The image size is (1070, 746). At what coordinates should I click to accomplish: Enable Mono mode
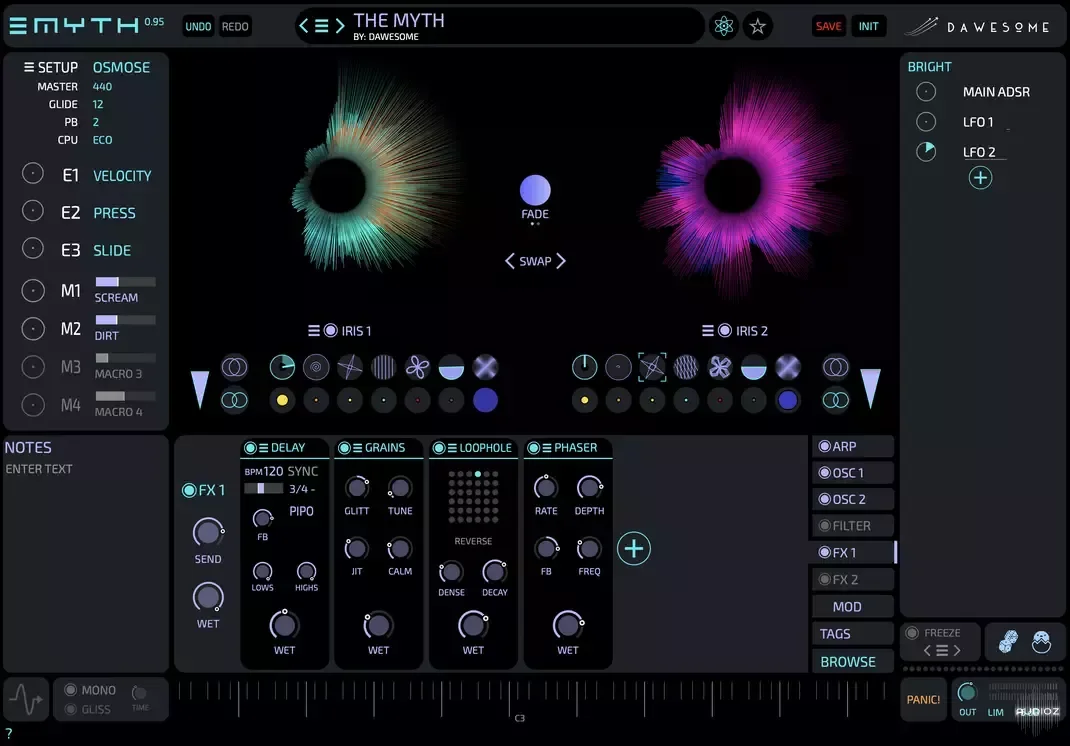pyautogui.click(x=70, y=690)
